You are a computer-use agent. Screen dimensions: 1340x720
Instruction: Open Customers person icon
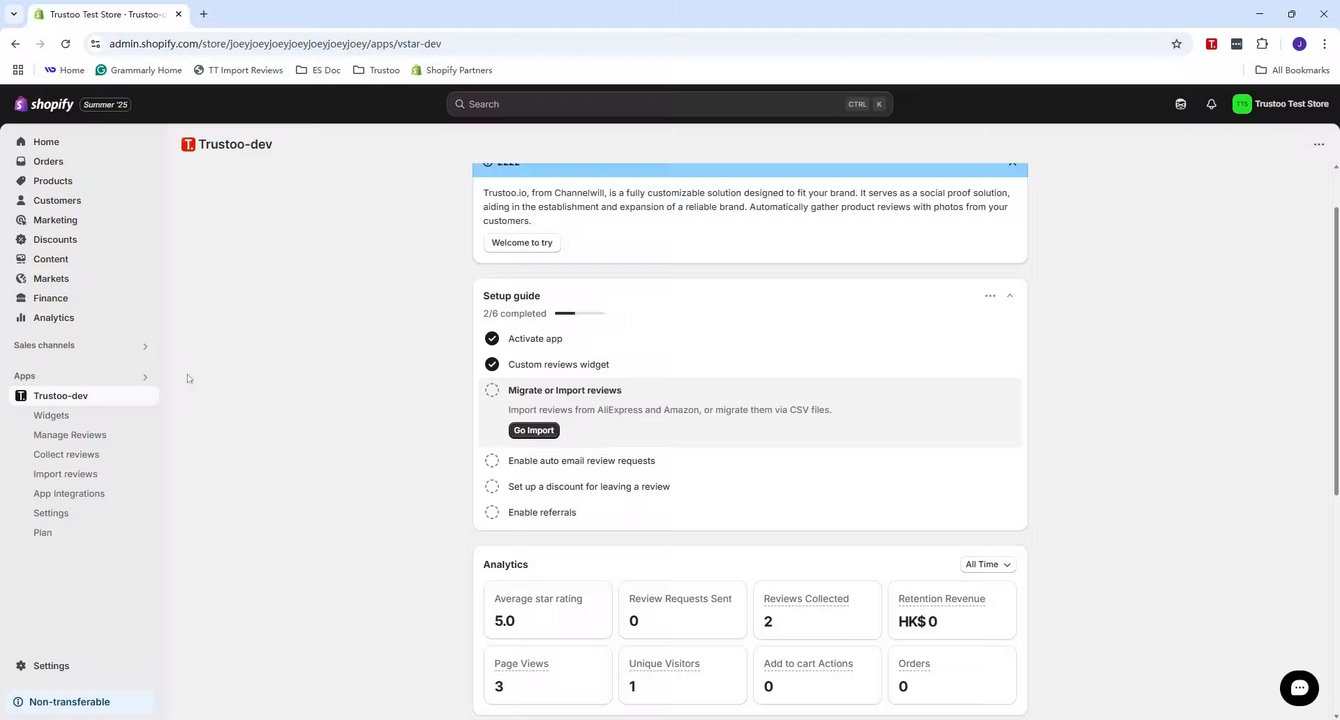(20, 200)
